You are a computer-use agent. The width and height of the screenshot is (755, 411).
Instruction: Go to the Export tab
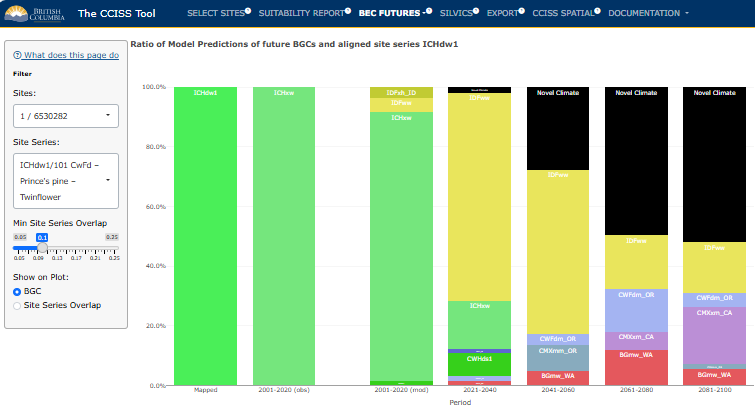coord(502,13)
